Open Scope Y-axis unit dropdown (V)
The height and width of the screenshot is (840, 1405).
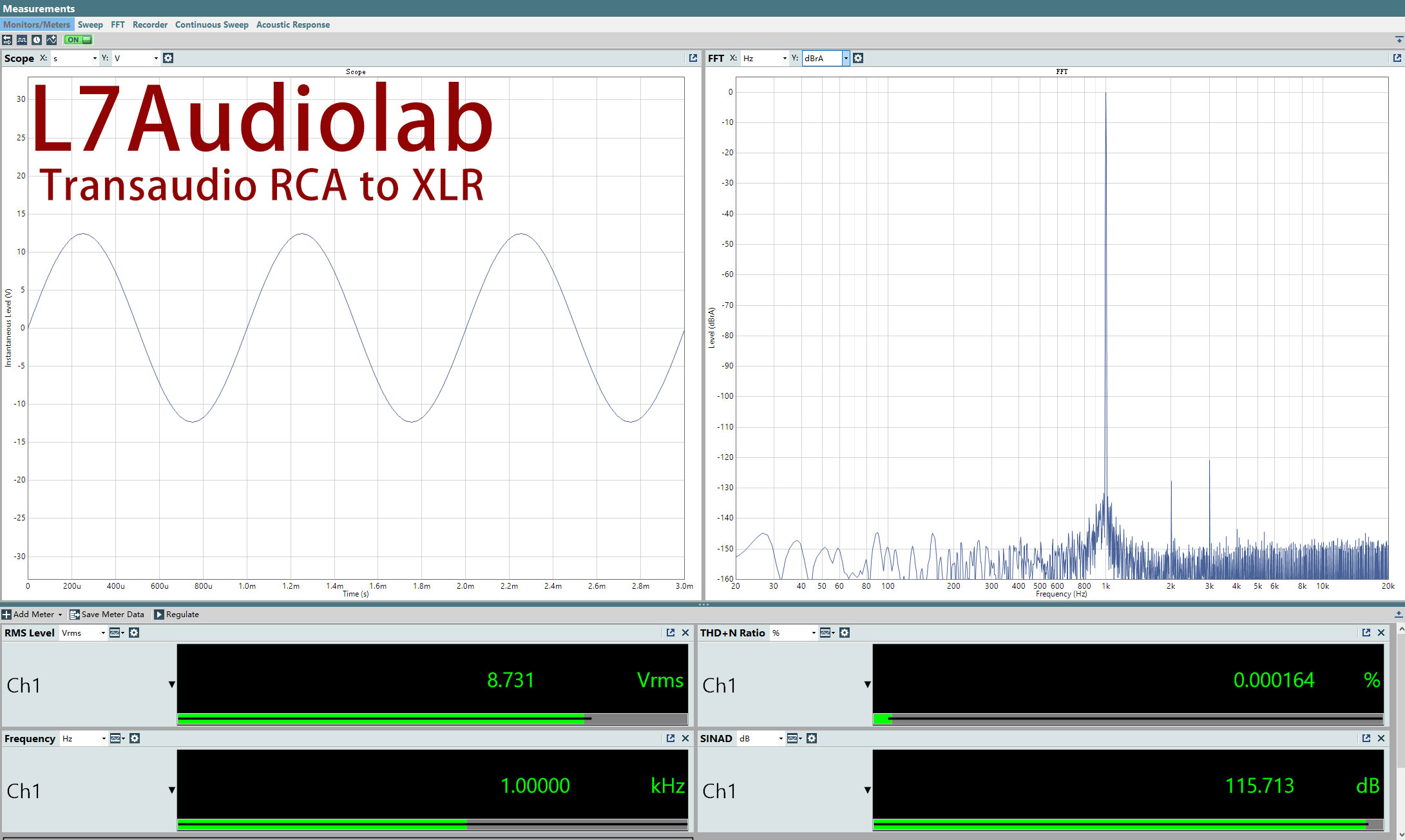pos(136,58)
